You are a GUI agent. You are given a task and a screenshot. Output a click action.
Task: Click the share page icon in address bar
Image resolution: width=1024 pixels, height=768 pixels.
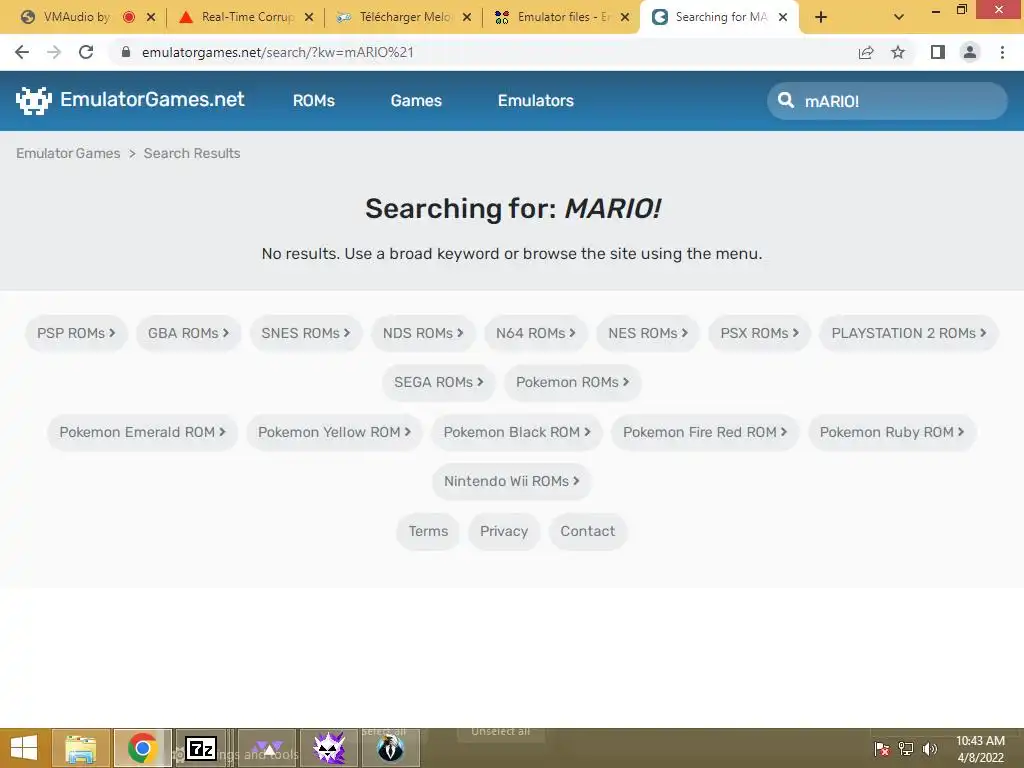tap(866, 52)
